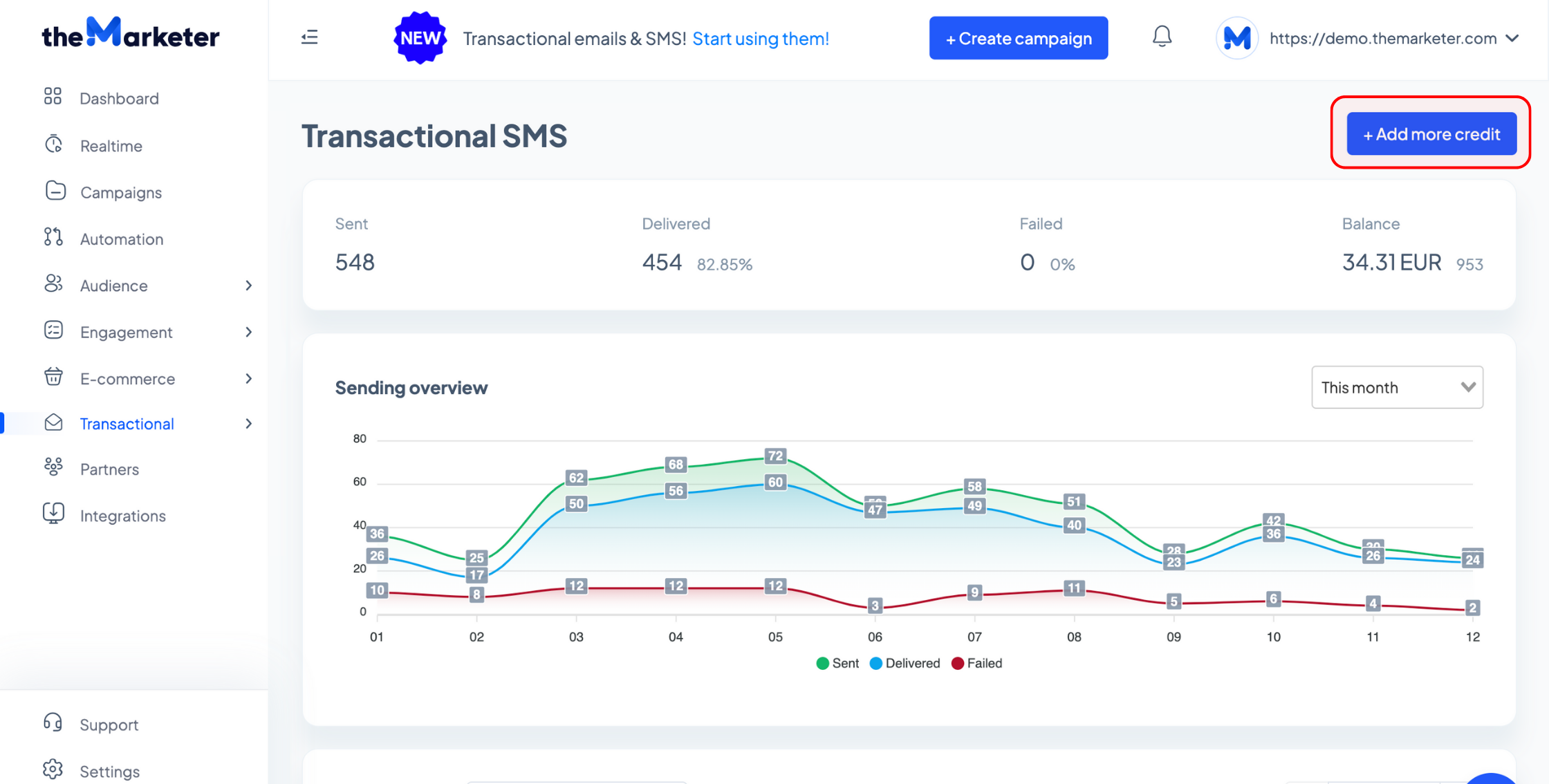Viewport: 1549px width, 784px height.
Task: Select Campaigns in the sidebar
Action: [121, 192]
